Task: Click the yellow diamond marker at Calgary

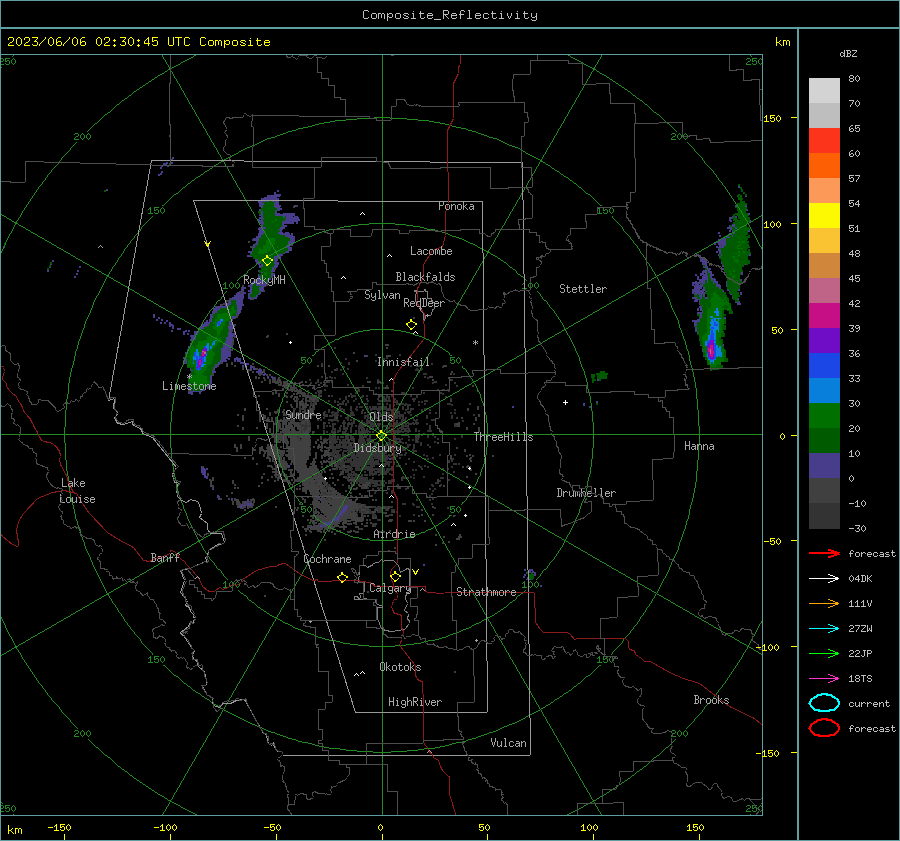Action: [x=395, y=576]
